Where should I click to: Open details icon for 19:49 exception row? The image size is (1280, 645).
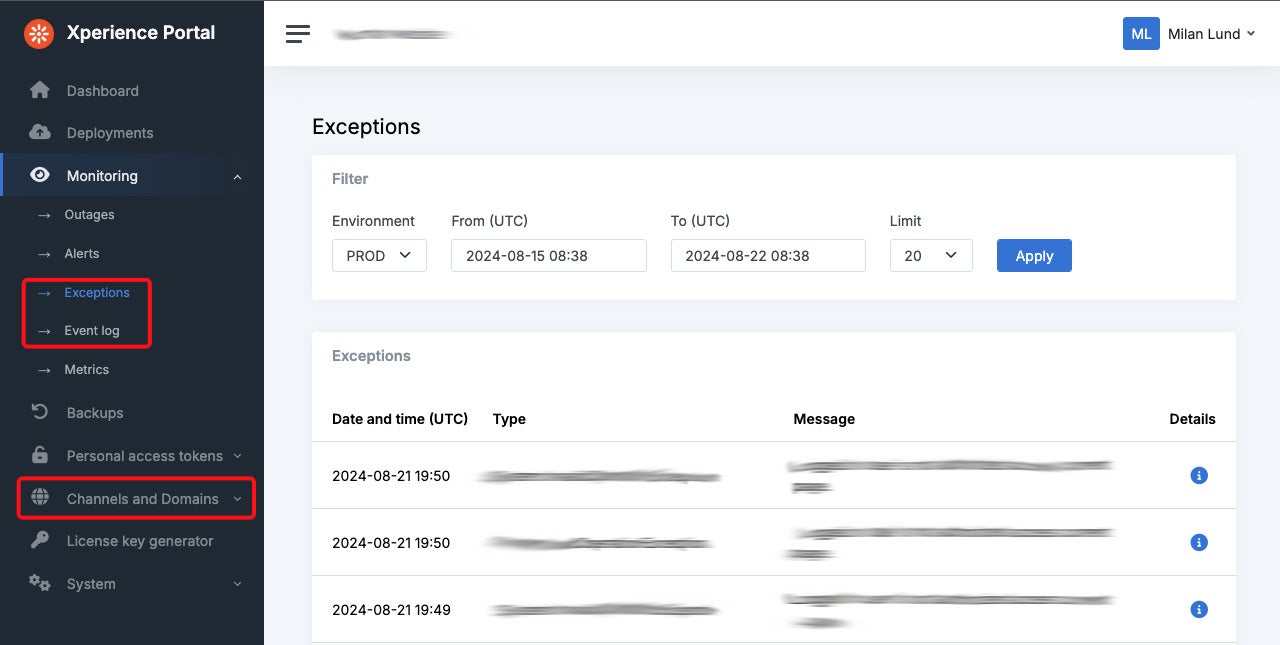[x=1199, y=609]
